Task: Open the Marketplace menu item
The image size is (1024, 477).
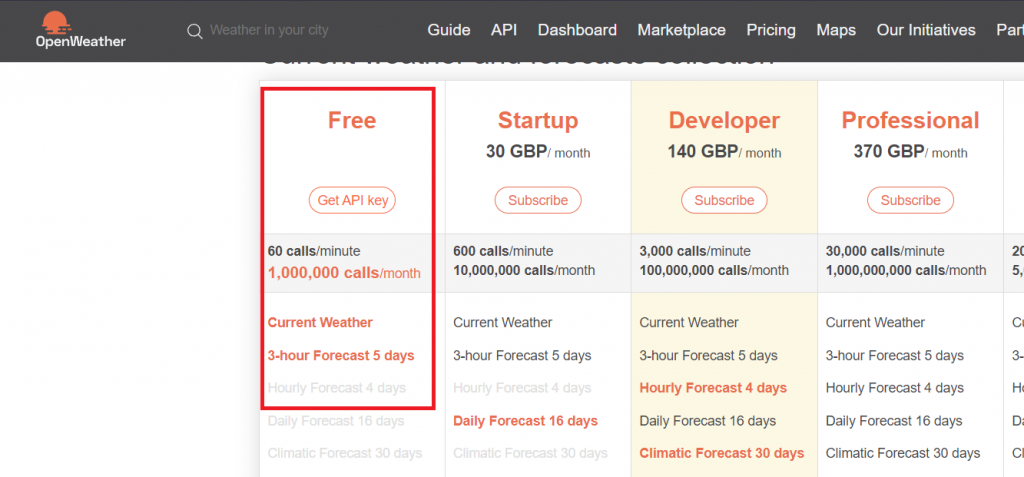Action: [681, 30]
